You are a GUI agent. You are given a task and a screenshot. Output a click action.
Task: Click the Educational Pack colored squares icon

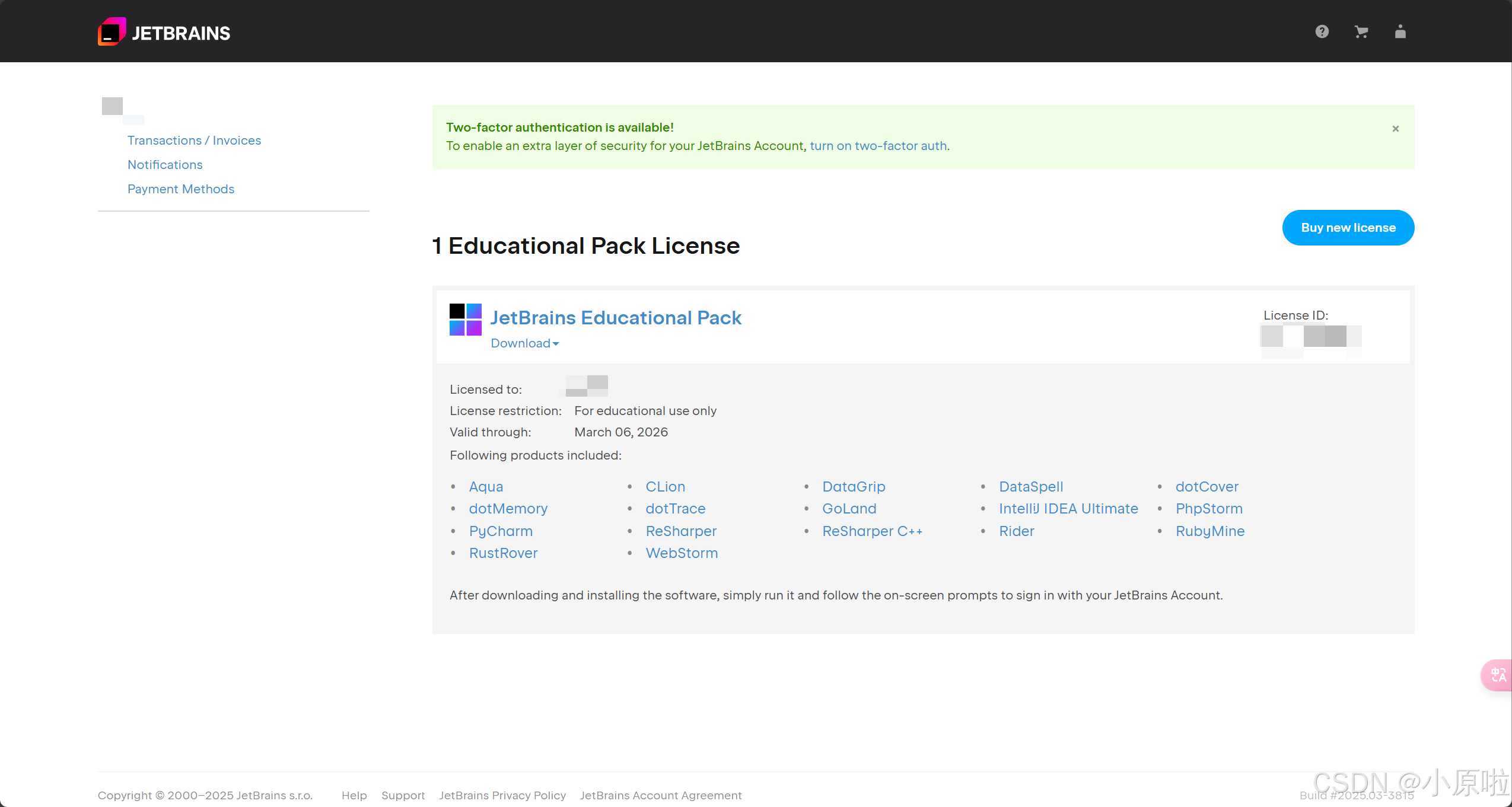pos(465,320)
